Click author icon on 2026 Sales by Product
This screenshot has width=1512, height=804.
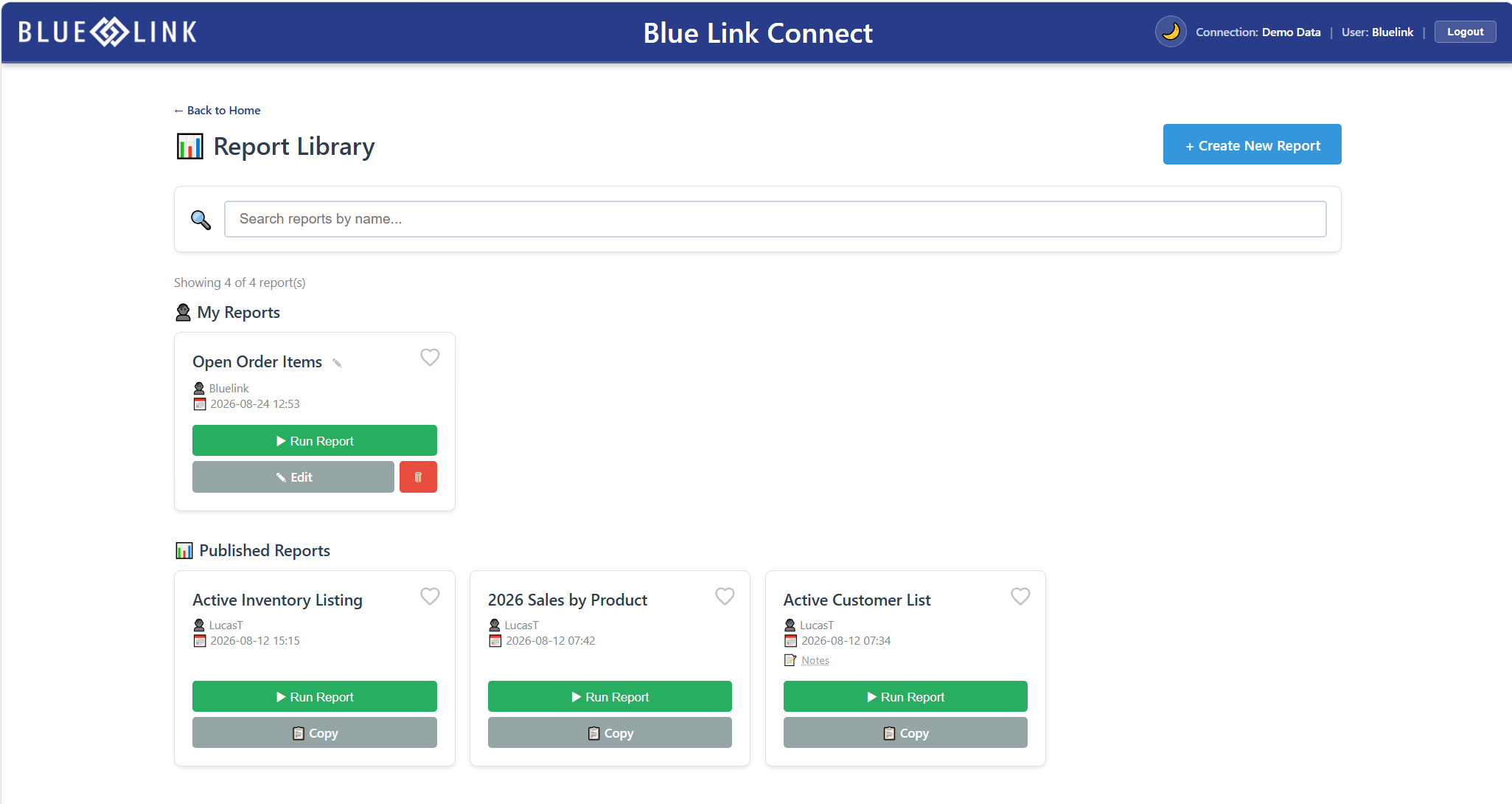(495, 625)
